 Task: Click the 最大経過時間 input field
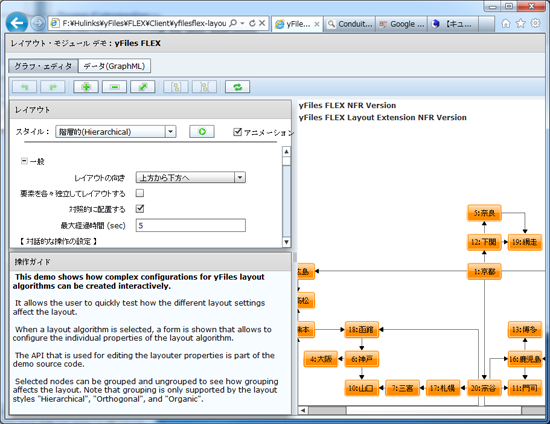click(x=190, y=226)
